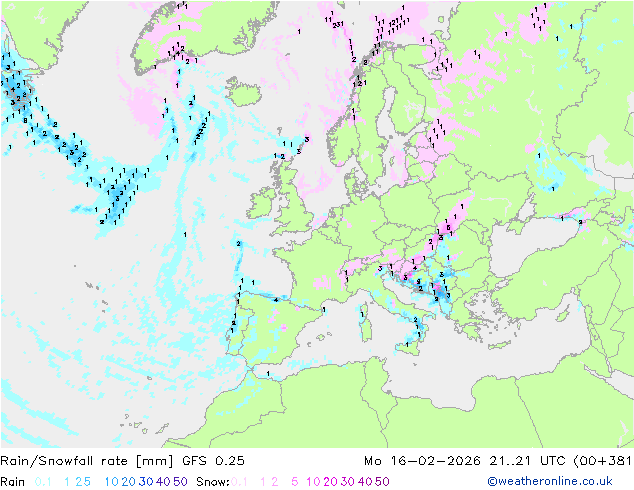Select snow legend value 10
Viewport: 634px width, 490px height.
tap(313, 482)
